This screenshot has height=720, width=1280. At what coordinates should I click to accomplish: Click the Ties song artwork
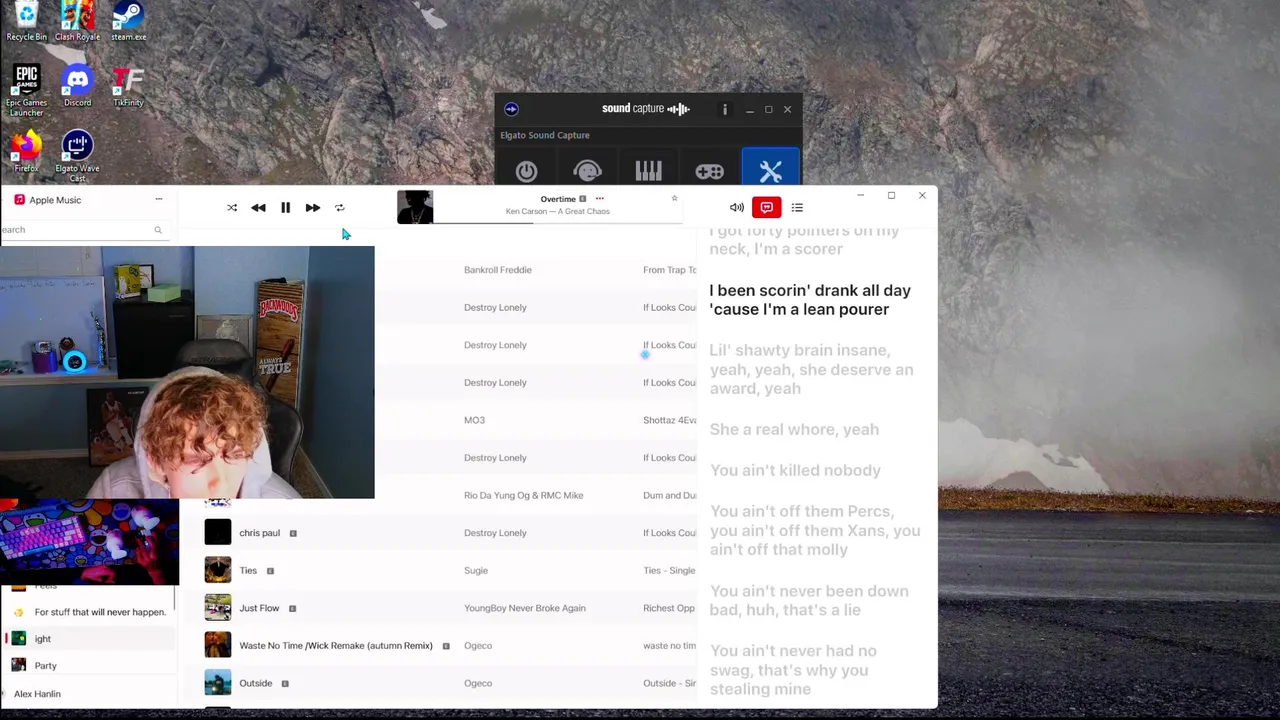217,570
